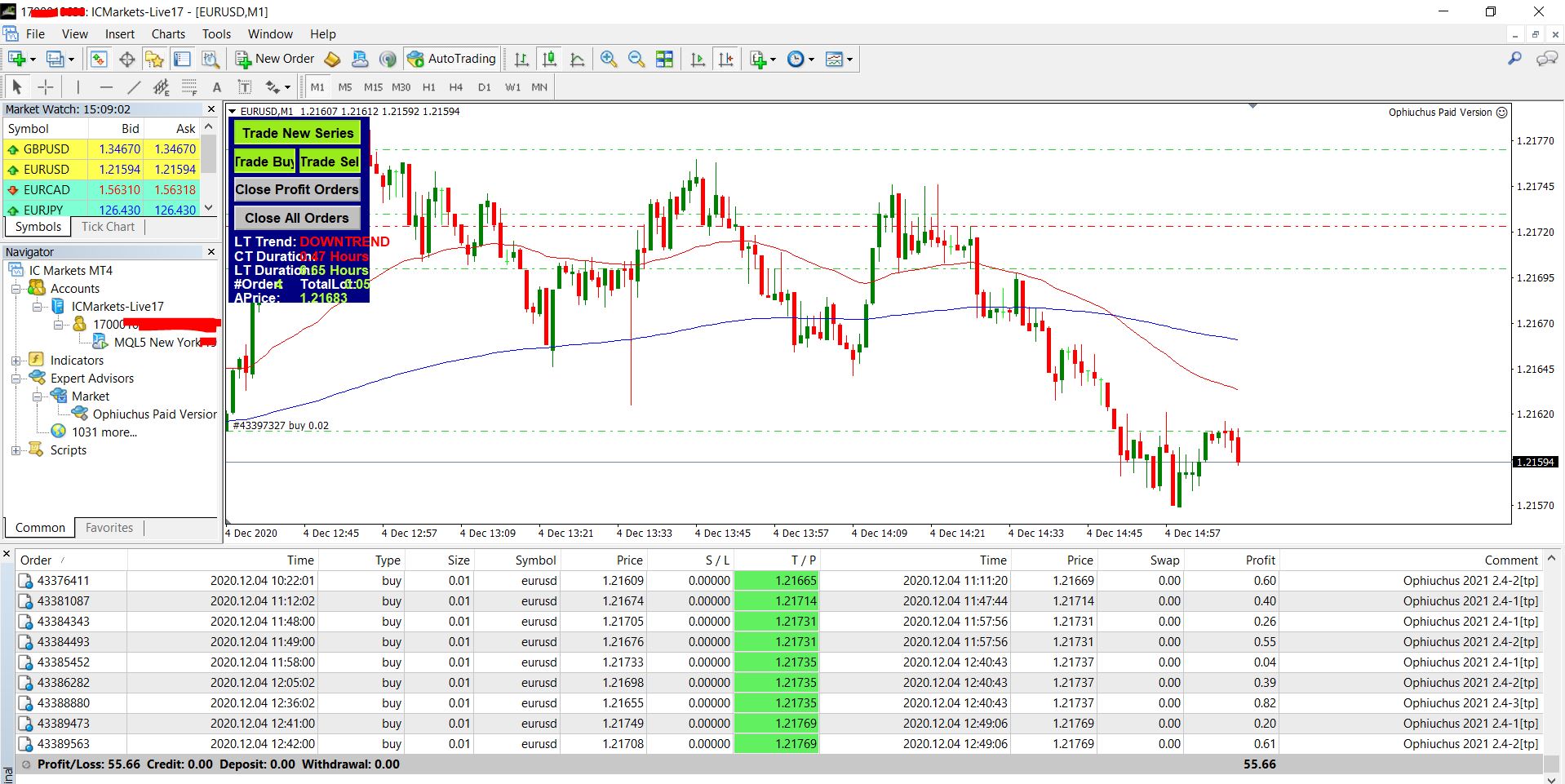Select the H1 timeframe
Image resolution: width=1565 pixels, height=784 pixels.
click(428, 87)
